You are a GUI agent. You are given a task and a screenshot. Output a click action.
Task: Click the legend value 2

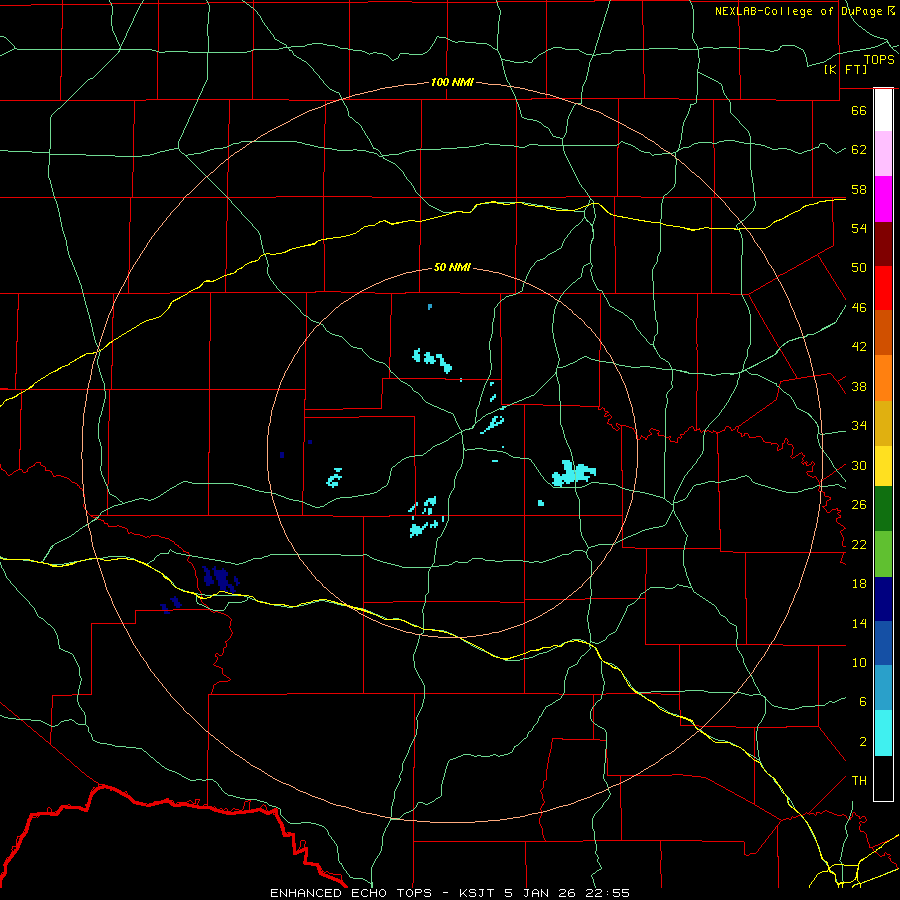coord(863,742)
